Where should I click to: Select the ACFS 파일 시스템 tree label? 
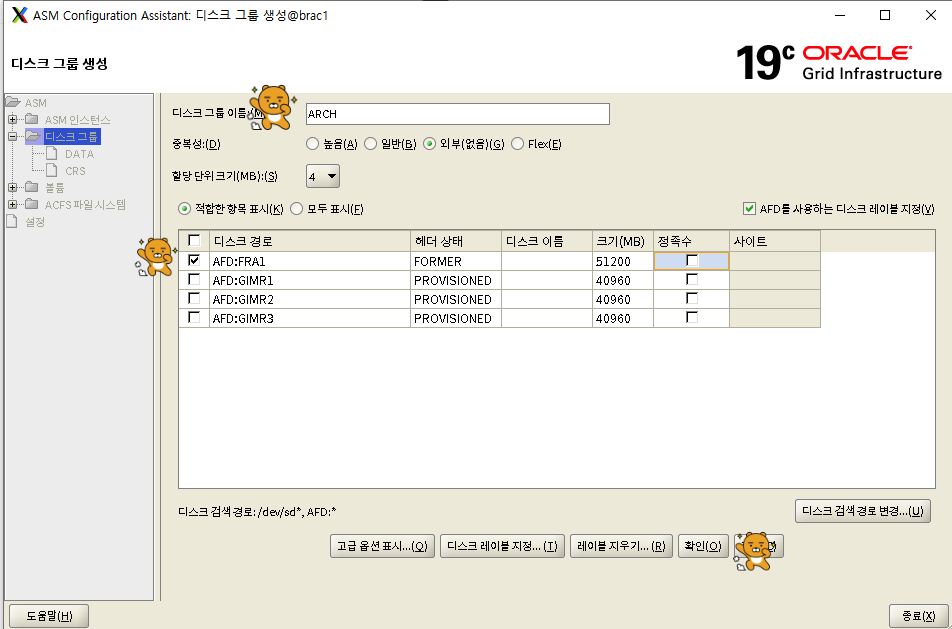click(x=85, y=205)
